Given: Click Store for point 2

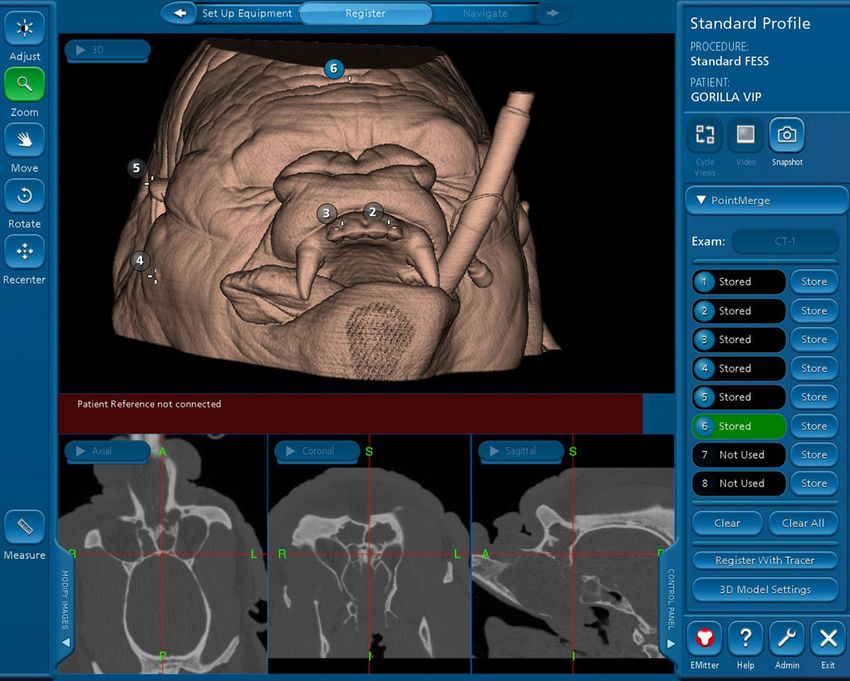Looking at the screenshot, I should coord(814,311).
